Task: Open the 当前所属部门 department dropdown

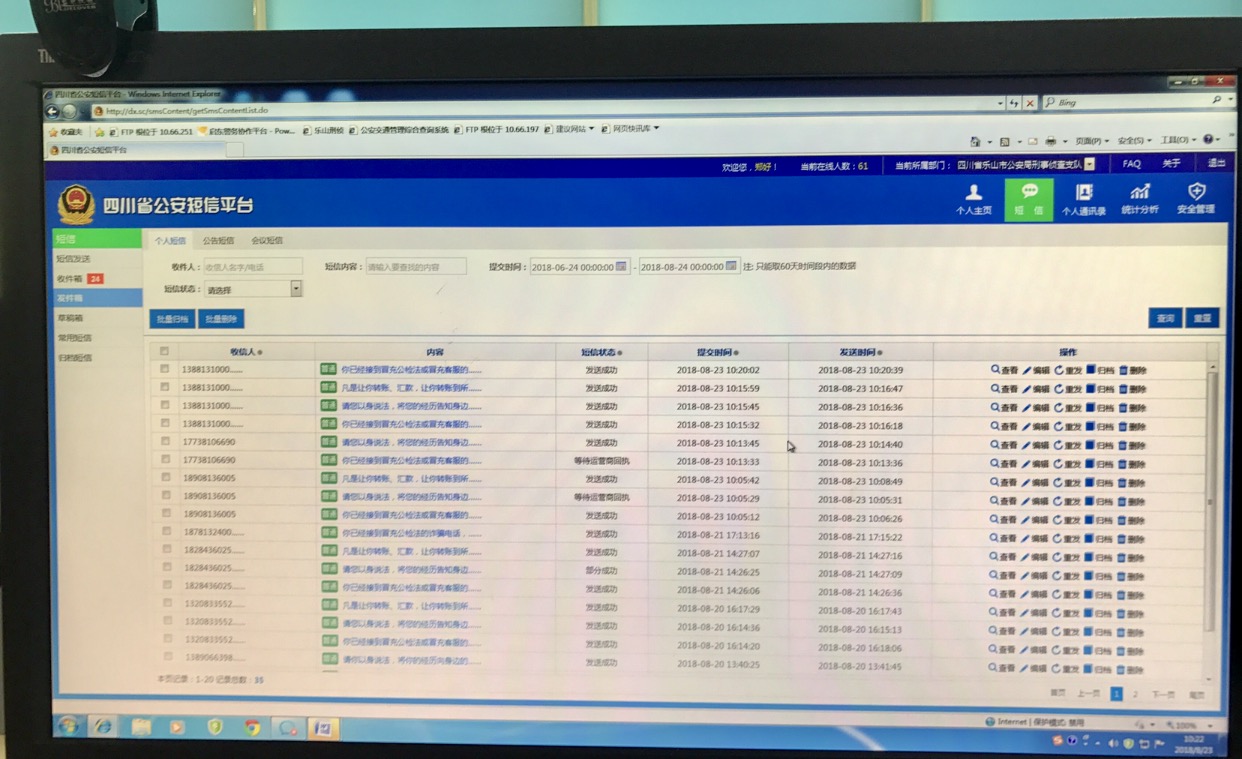Action: (1089, 165)
